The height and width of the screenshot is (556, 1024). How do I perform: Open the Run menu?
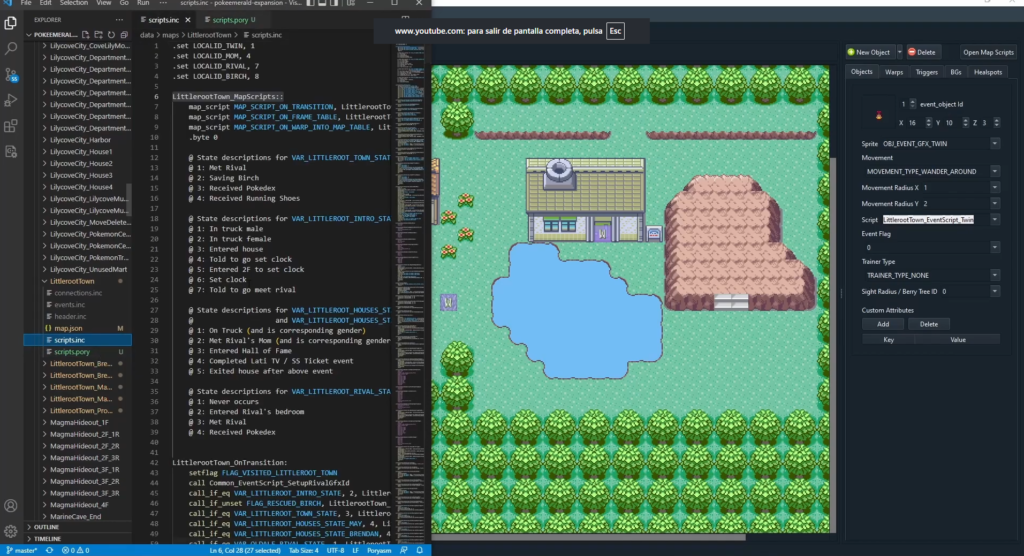(143, 3)
